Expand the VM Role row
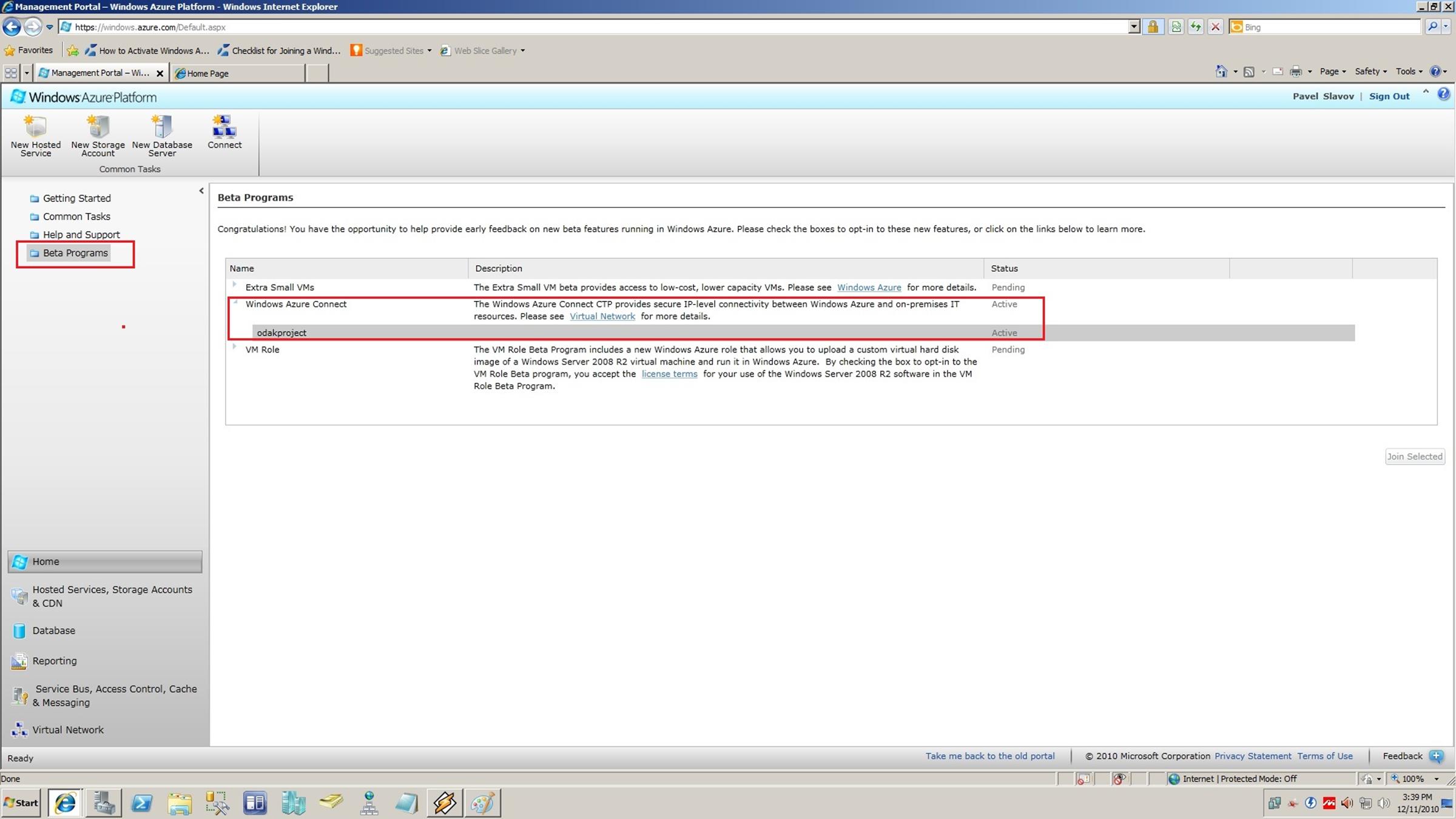The height and width of the screenshot is (819, 1456). 234,346
